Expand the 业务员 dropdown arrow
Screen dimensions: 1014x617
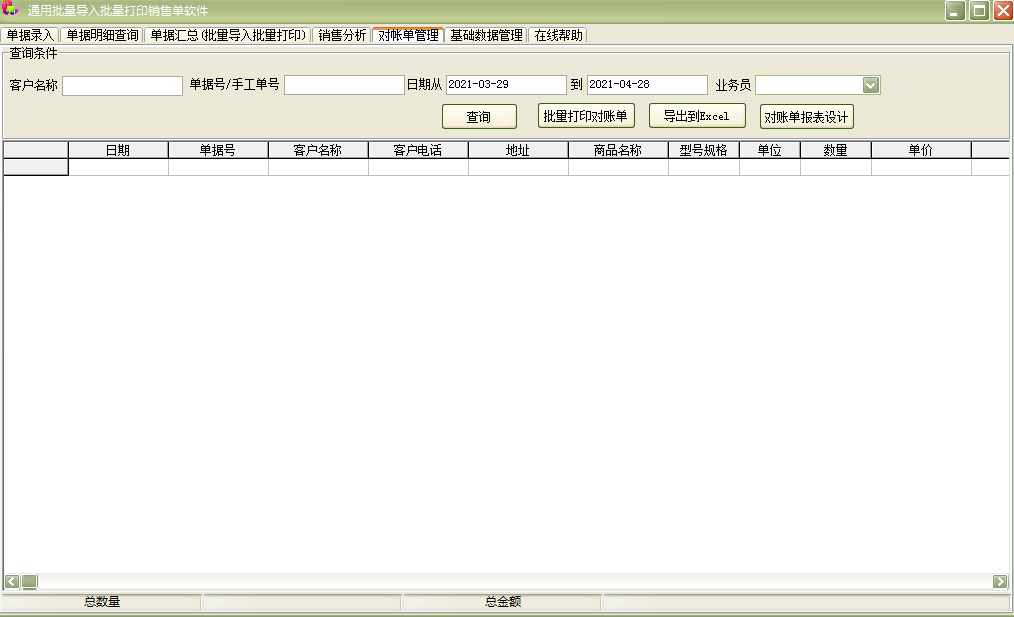870,85
